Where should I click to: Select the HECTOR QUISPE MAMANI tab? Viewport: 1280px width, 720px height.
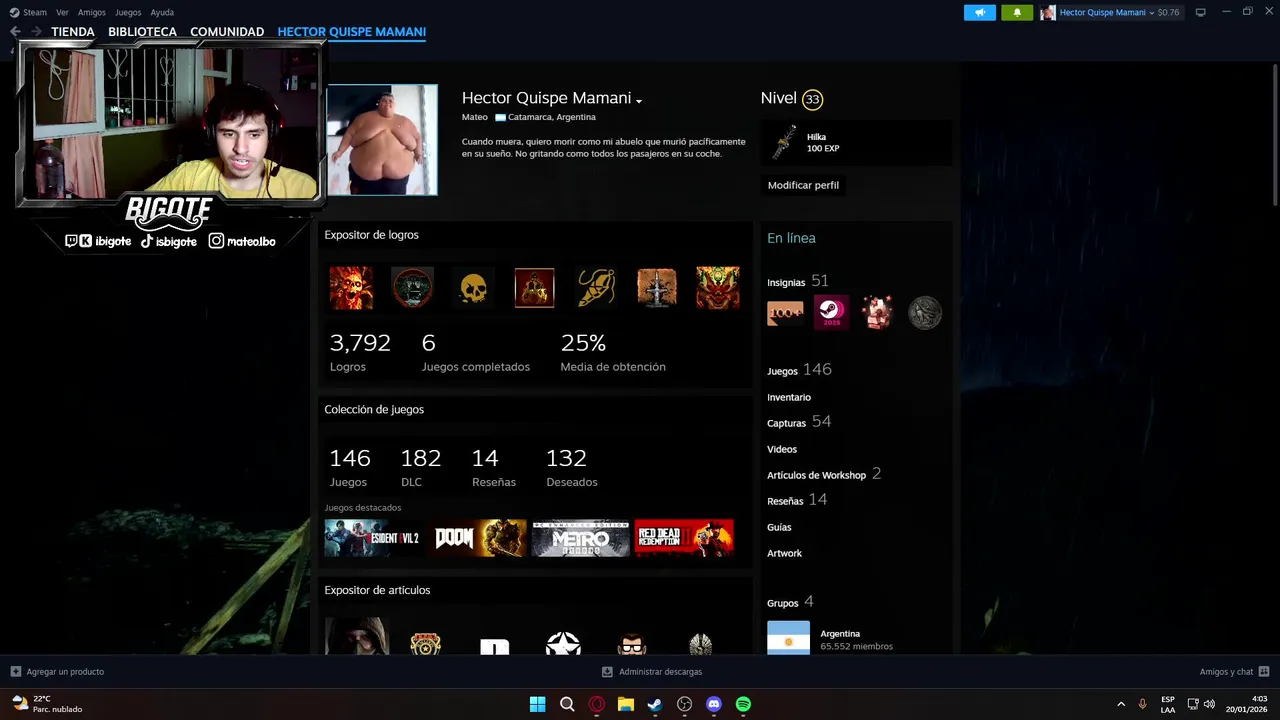[352, 32]
